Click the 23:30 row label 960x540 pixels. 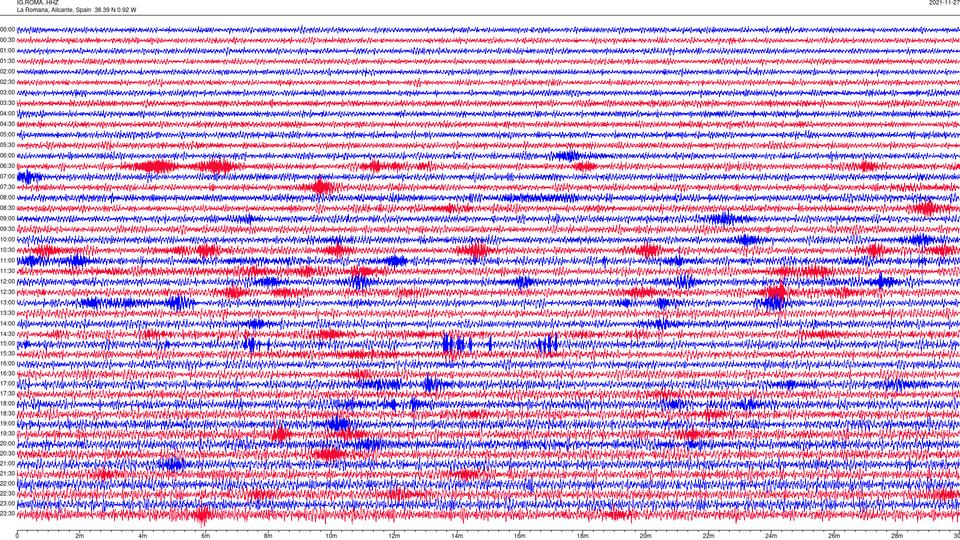[7, 514]
